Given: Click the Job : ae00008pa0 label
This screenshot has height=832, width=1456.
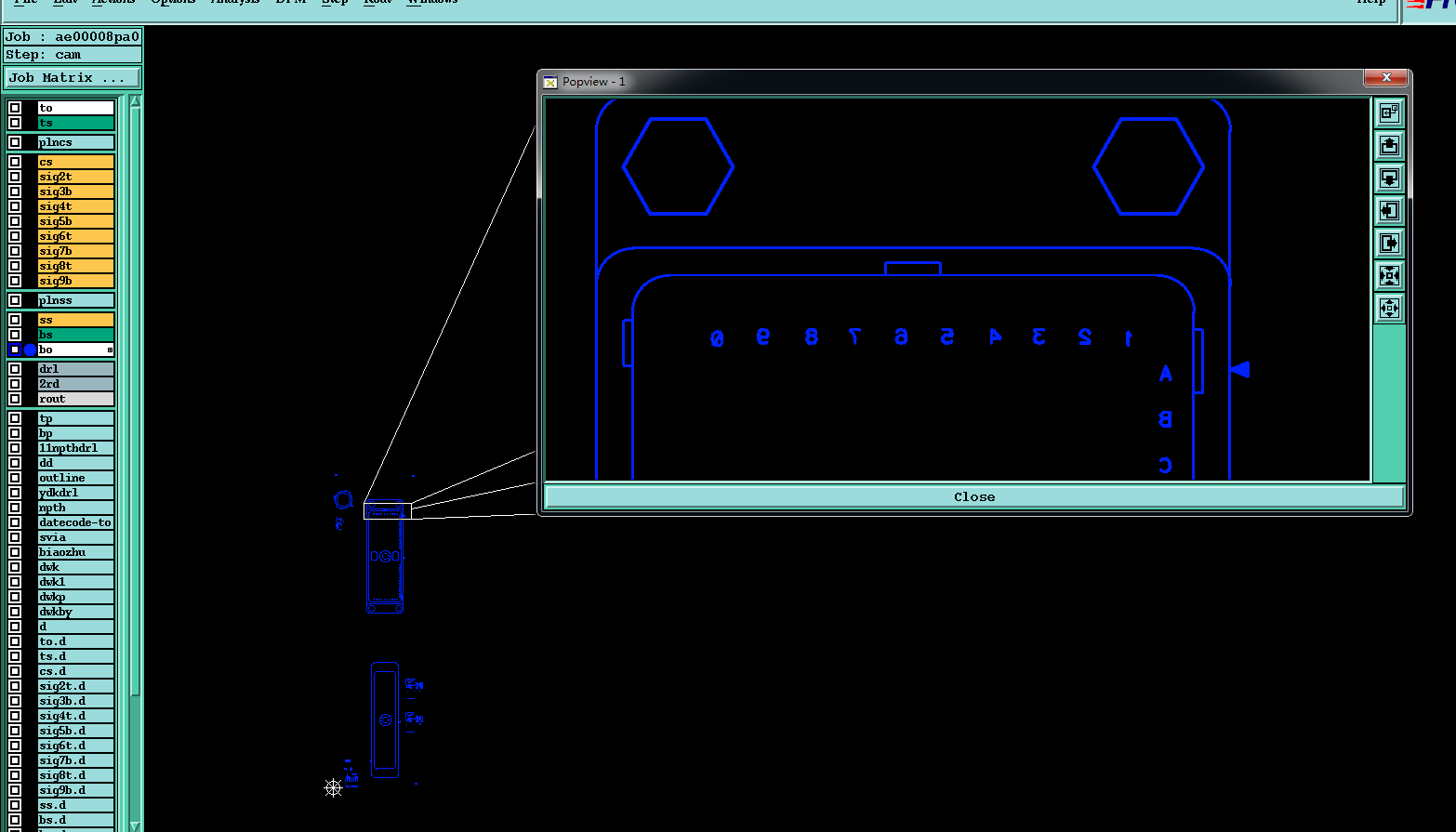Looking at the screenshot, I should pyautogui.click(x=73, y=37).
